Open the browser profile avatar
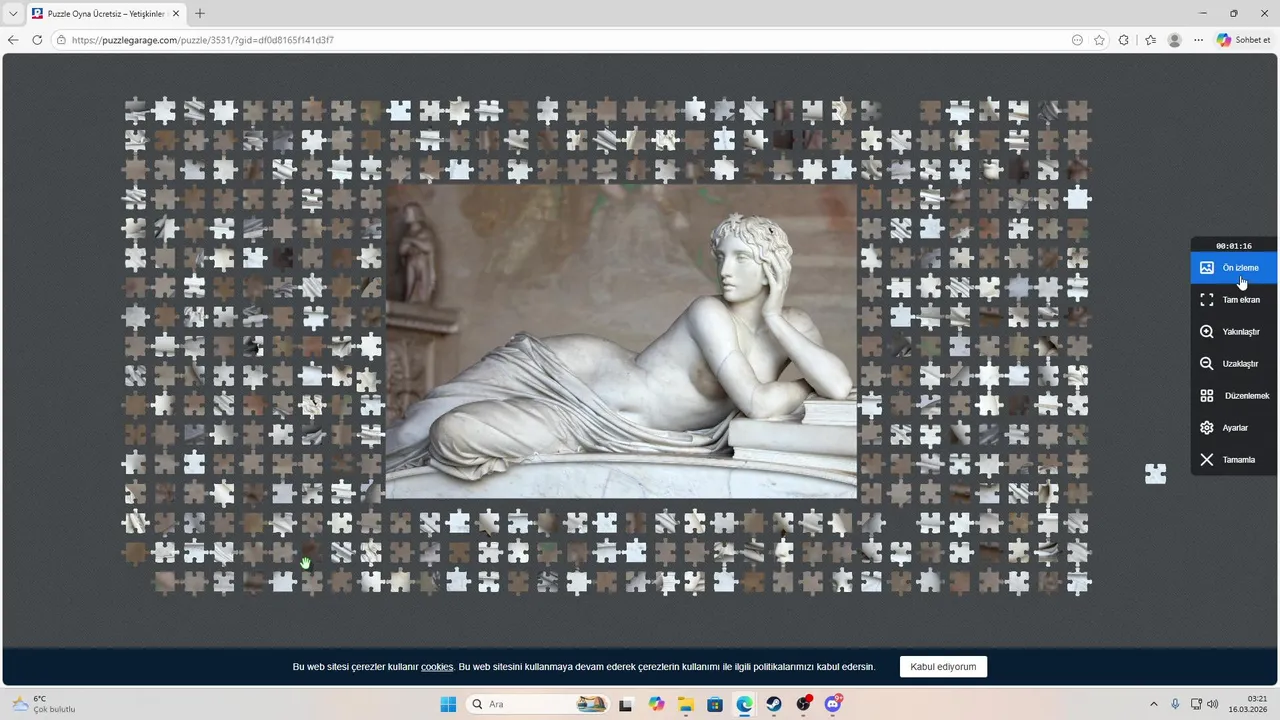The width and height of the screenshot is (1280, 720). (1175, 40)
